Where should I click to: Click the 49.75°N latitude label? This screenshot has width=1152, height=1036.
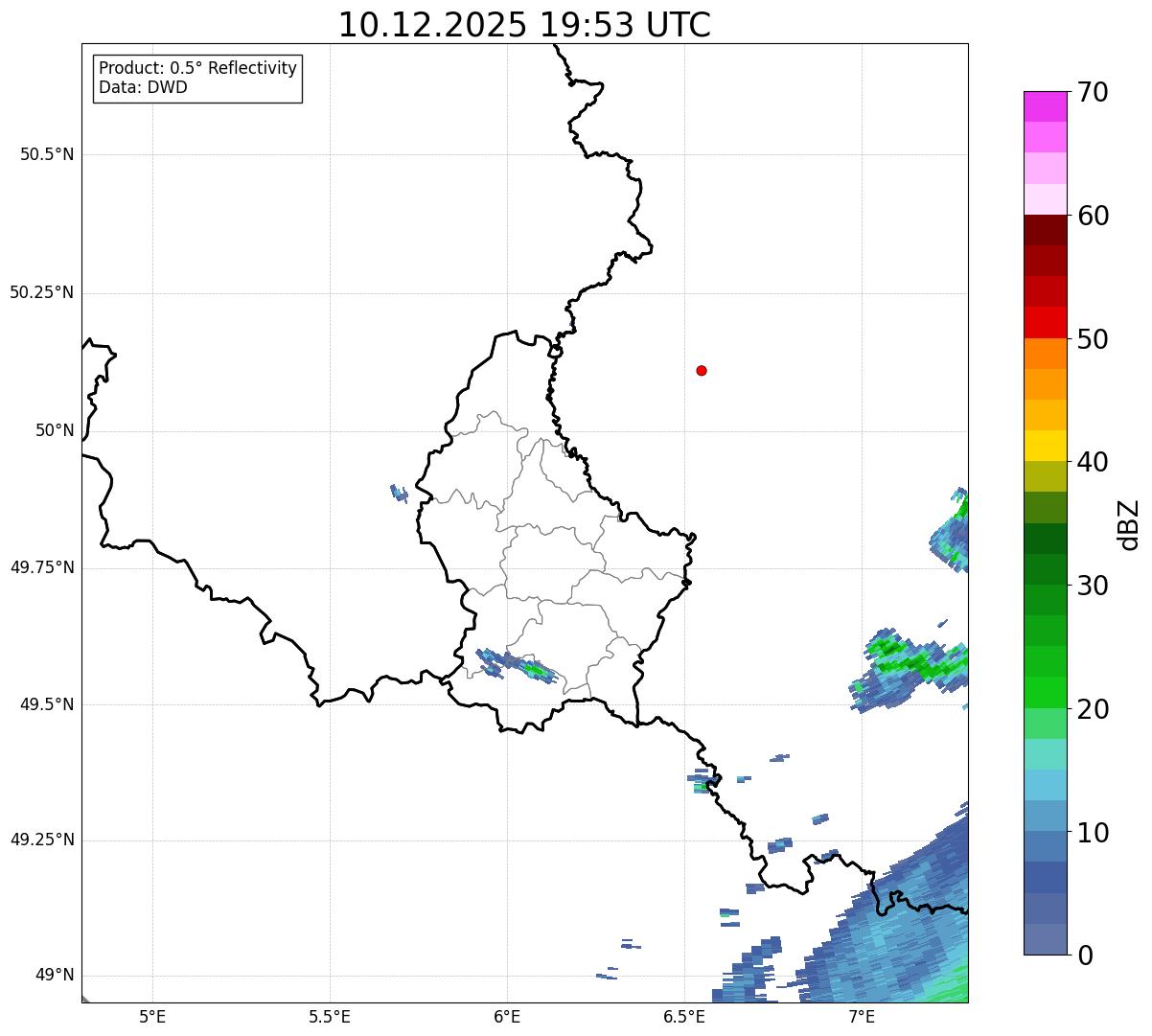[41, 567]
